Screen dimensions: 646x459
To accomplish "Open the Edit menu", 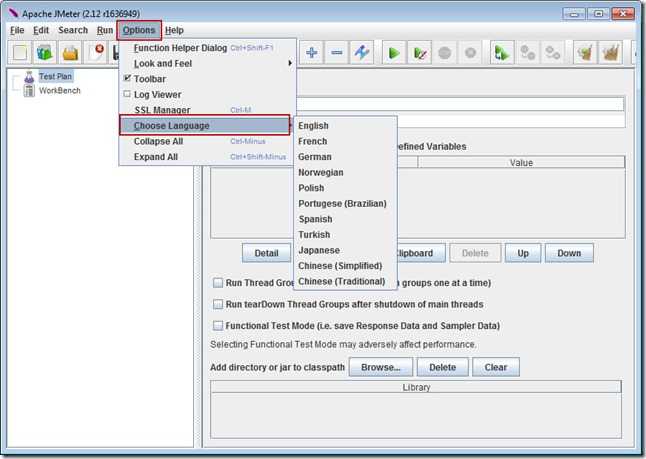I will point(41,30).
